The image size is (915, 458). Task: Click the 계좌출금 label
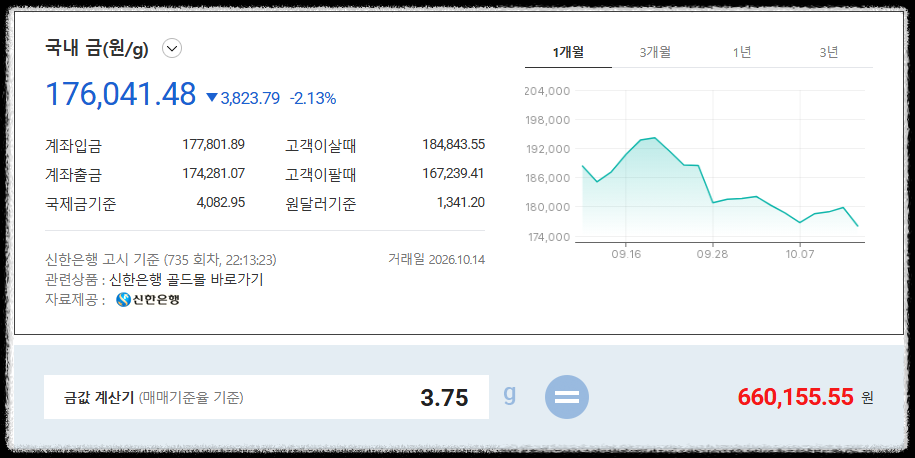pos(73,174)
